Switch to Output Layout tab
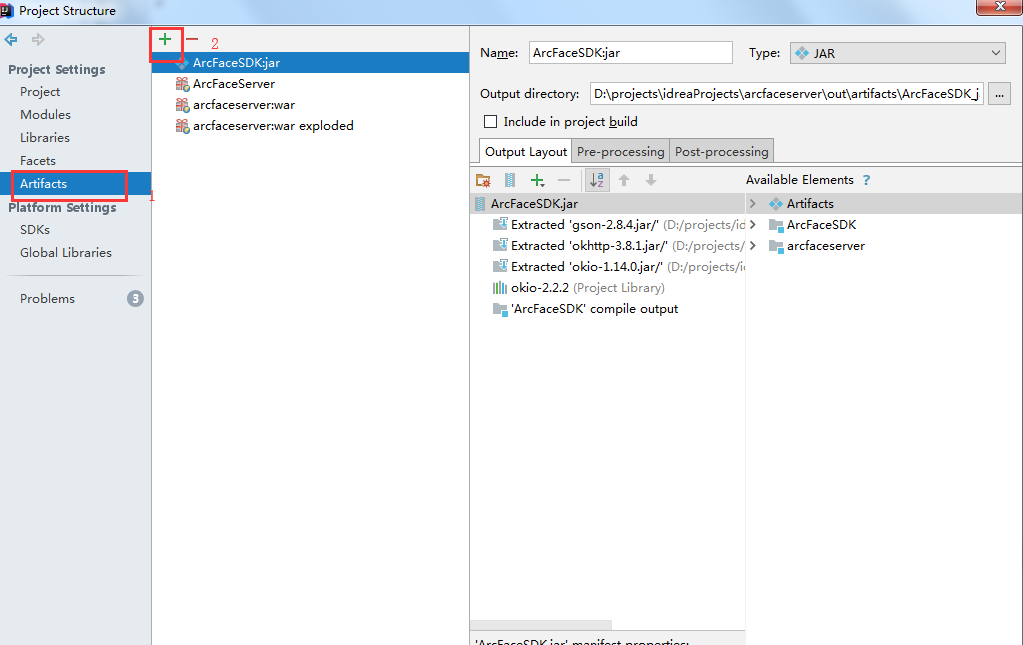Viewport: 1023px width, 645px height. coord(525,151)
